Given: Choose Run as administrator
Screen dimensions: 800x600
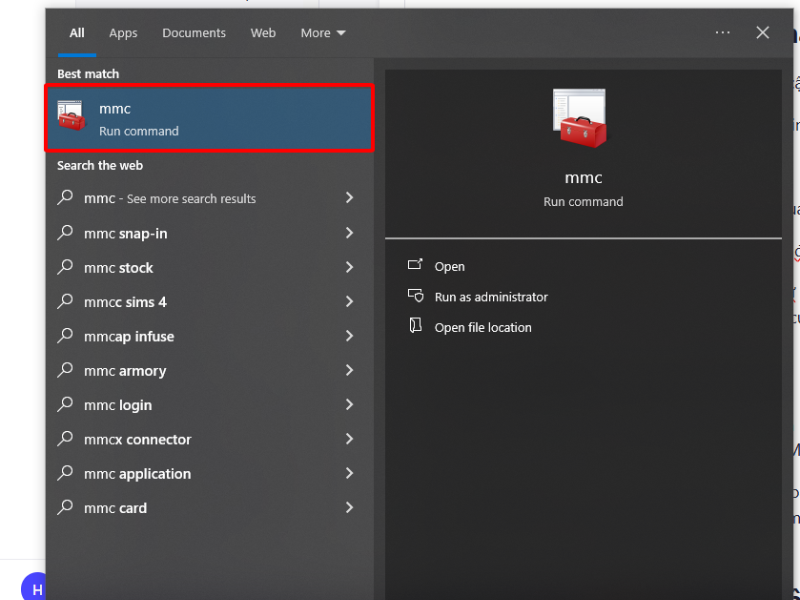Looking at the screenshot, I should 491,297.
